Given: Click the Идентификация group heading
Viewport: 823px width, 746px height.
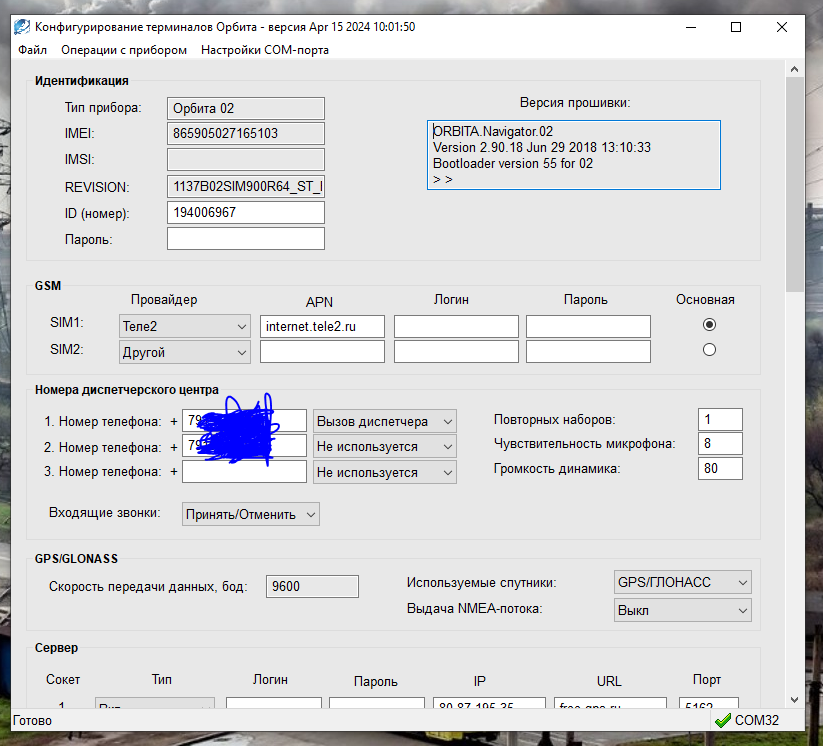Looking at the screenshot, I should pos(82,81).
